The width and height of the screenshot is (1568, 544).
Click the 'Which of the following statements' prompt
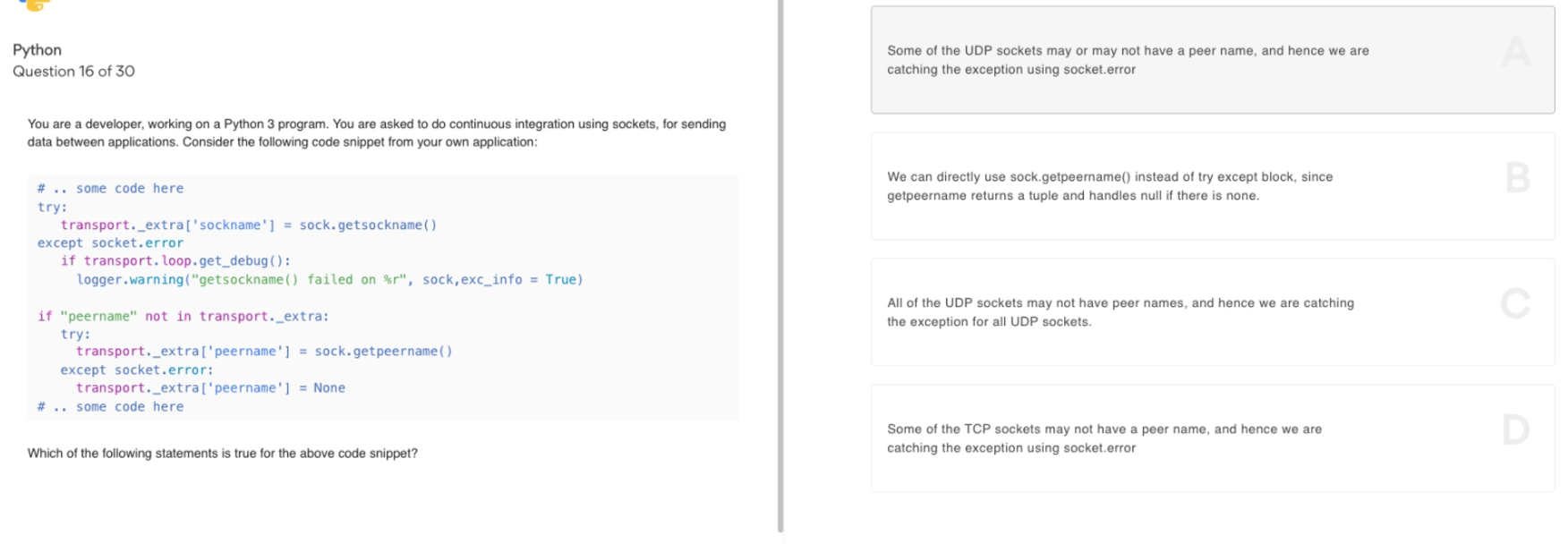click(x=223, y=454)
